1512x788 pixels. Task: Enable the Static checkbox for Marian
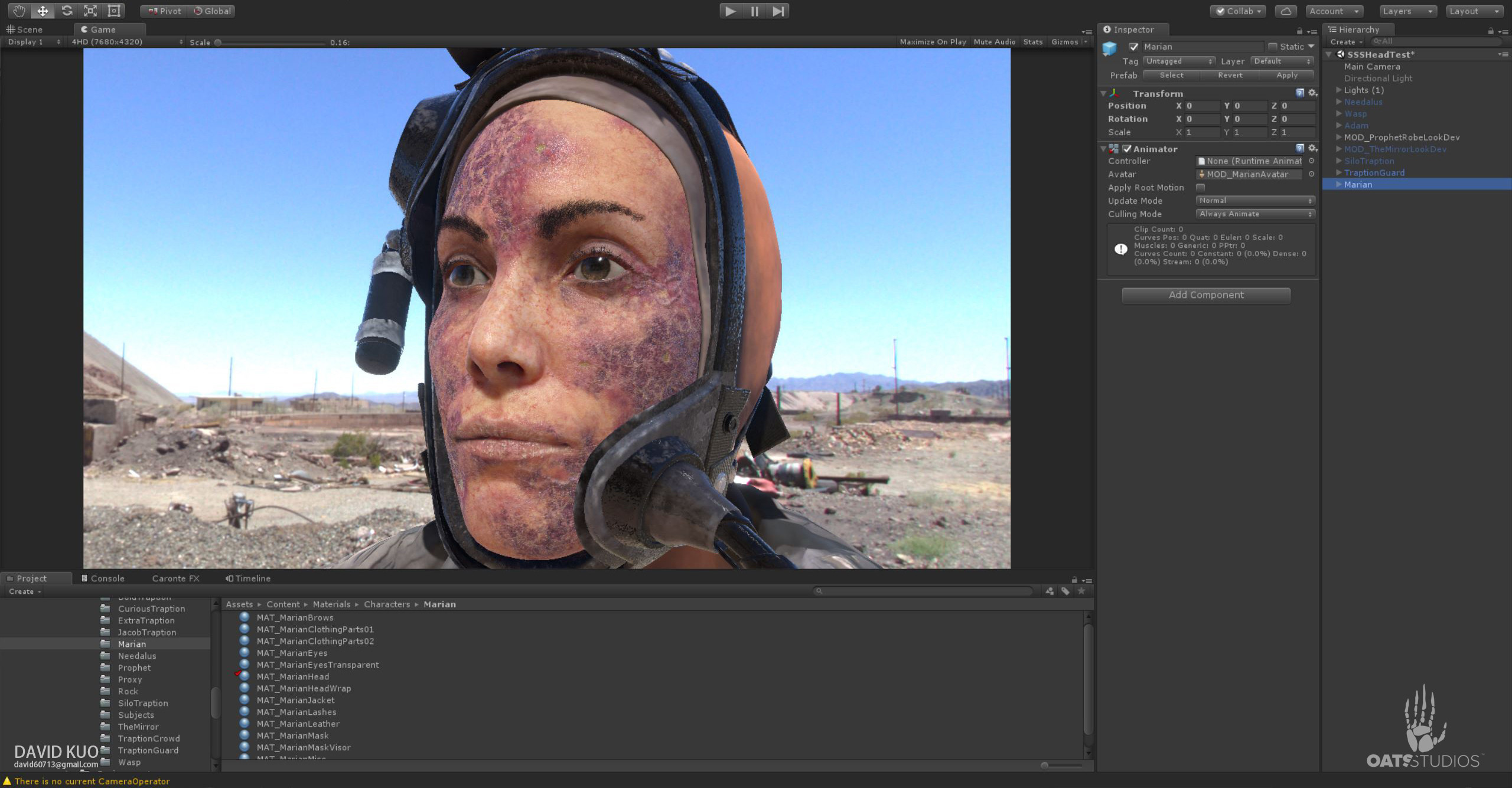coord(1273,47)
